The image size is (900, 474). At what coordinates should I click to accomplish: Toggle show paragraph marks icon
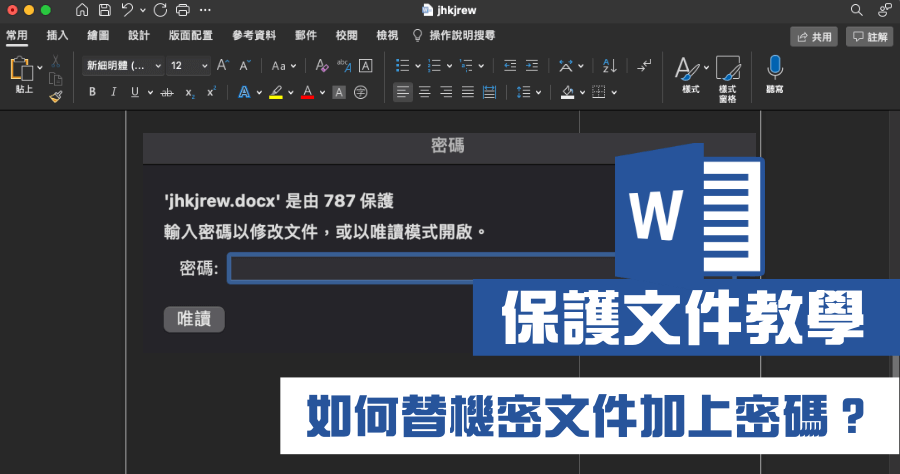[x=644, y=66]
